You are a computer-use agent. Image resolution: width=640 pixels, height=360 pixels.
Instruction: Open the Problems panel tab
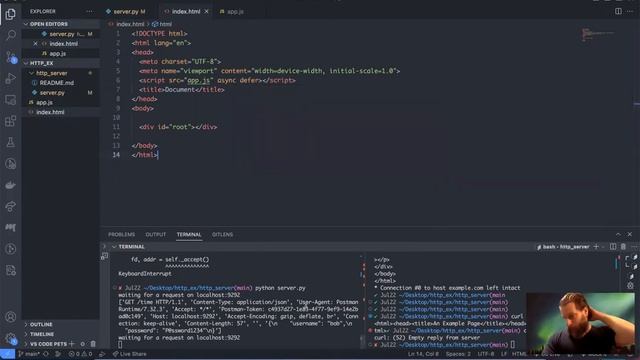[122, 235]
